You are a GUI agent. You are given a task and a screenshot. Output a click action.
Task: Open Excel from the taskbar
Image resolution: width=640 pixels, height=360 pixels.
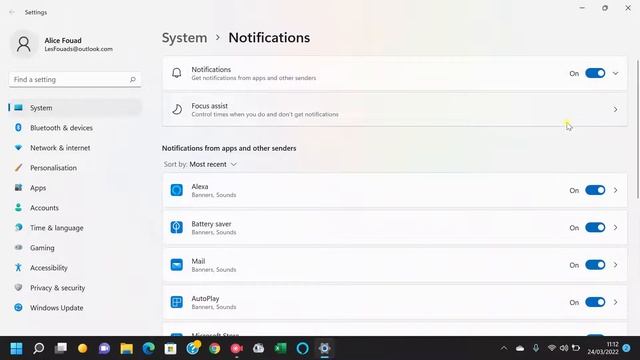(280, 348)
